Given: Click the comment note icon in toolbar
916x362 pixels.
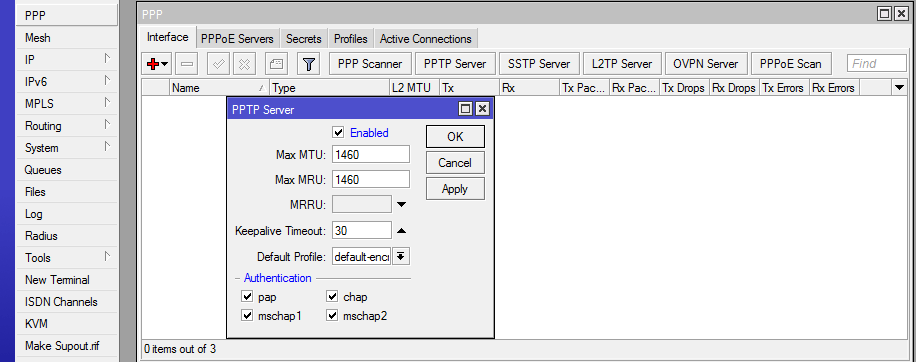Looking at the screenshot, I should [277, 64].
